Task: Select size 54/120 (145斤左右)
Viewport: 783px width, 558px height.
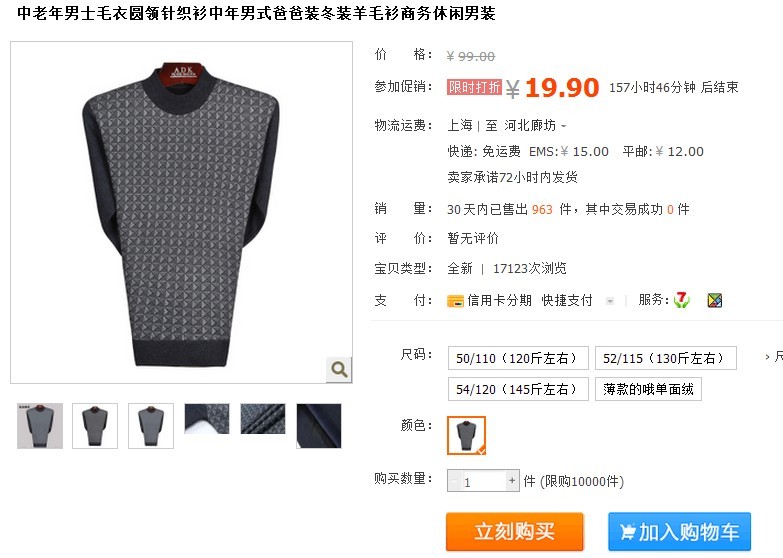Action: [x=518, y=389]
